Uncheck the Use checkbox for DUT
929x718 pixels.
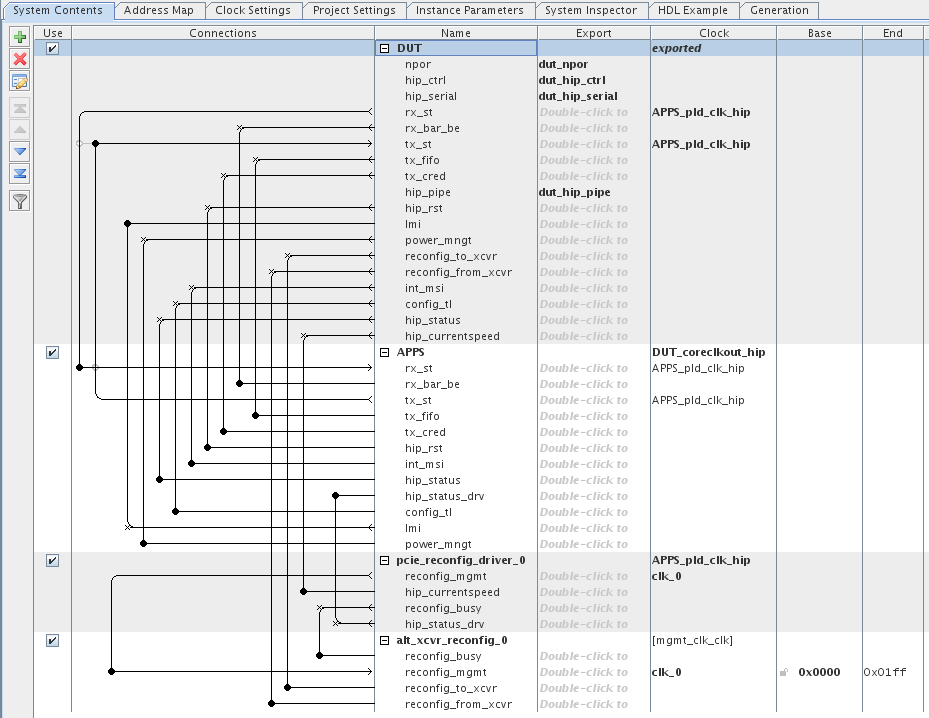click(x=53, y=48)
